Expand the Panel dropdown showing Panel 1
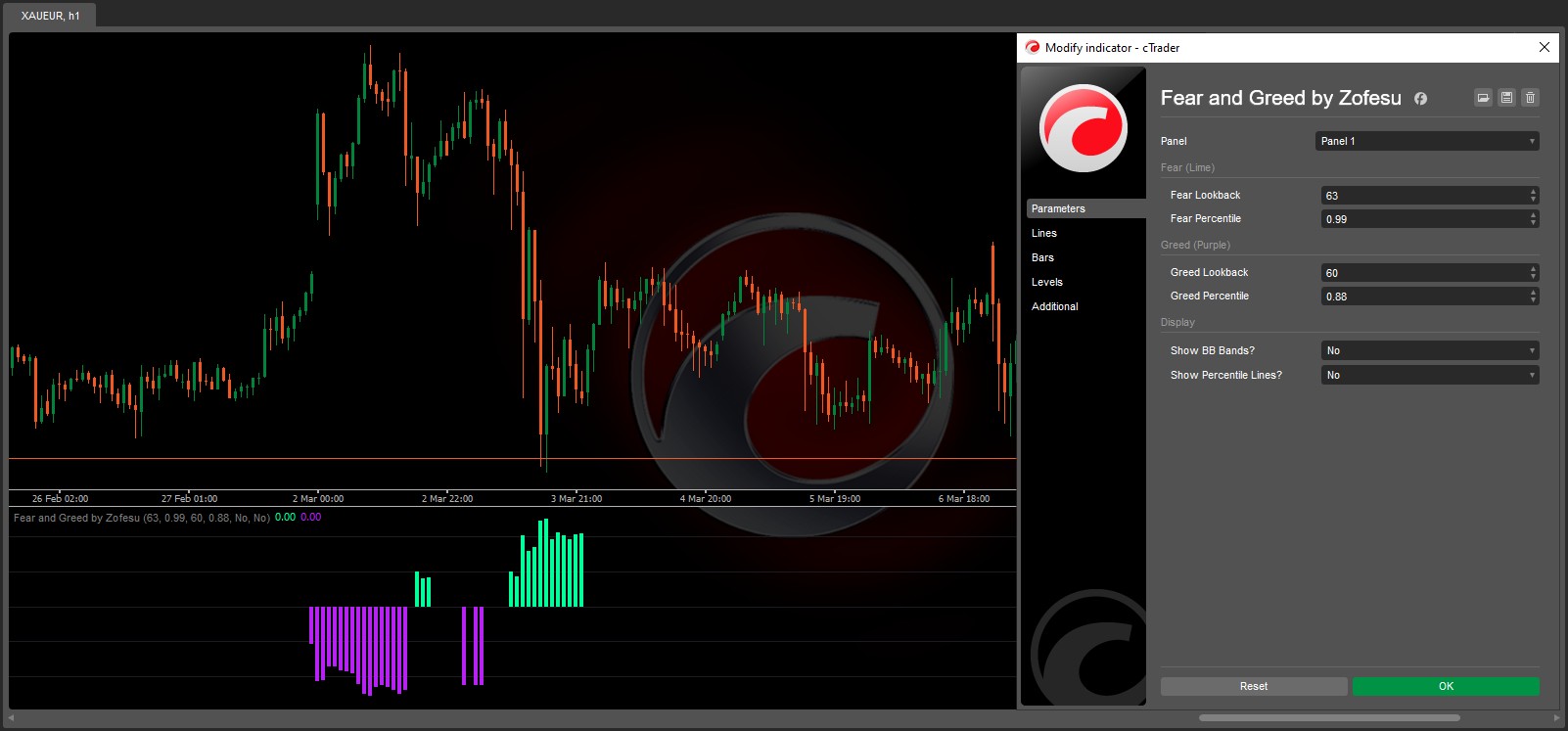The width and height of the screenshot is (1568, 731). [x=1426, y=141]
